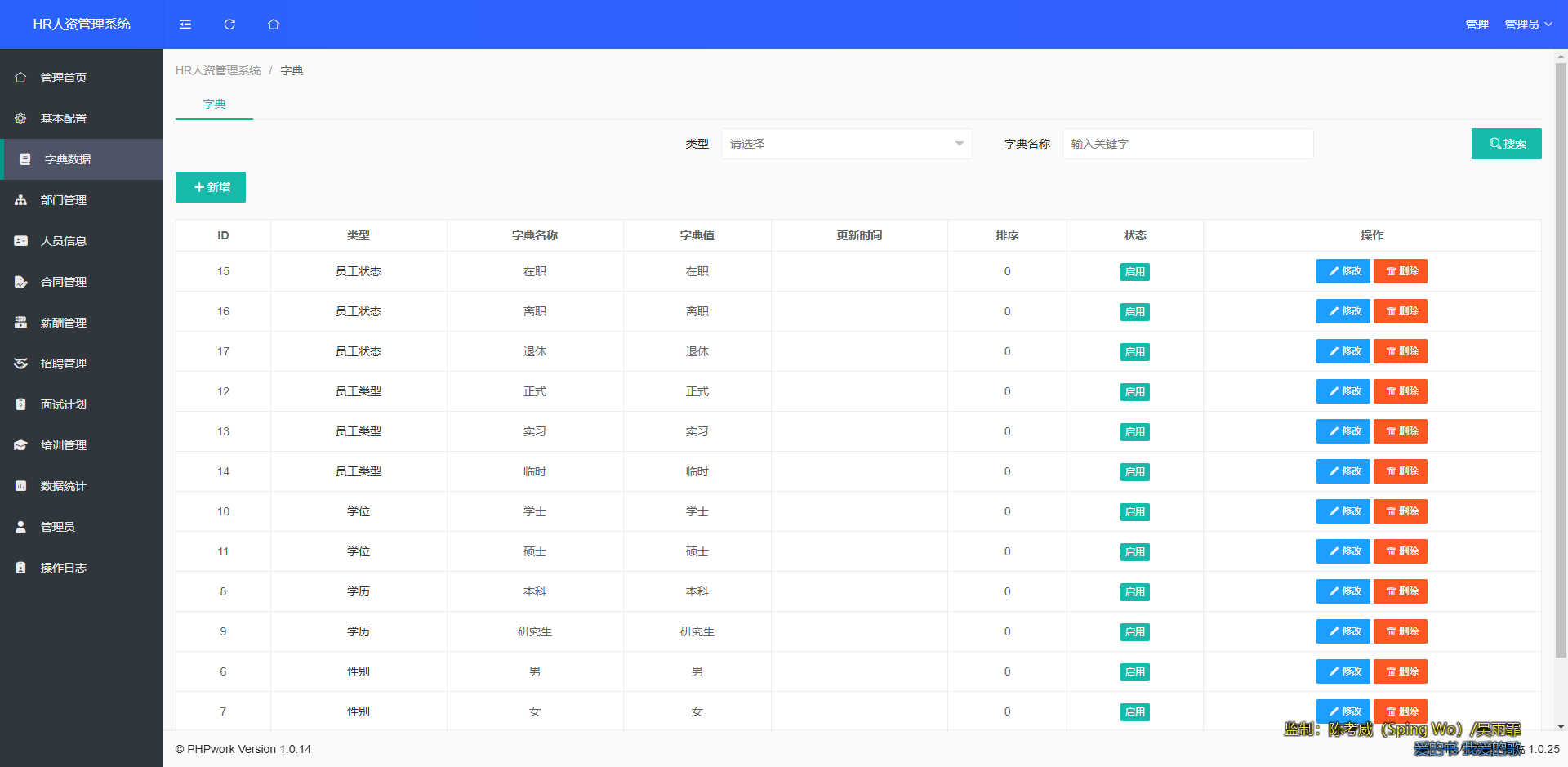Click the home icon in header toolbar
1568x767 pixels.
point(274,25)
